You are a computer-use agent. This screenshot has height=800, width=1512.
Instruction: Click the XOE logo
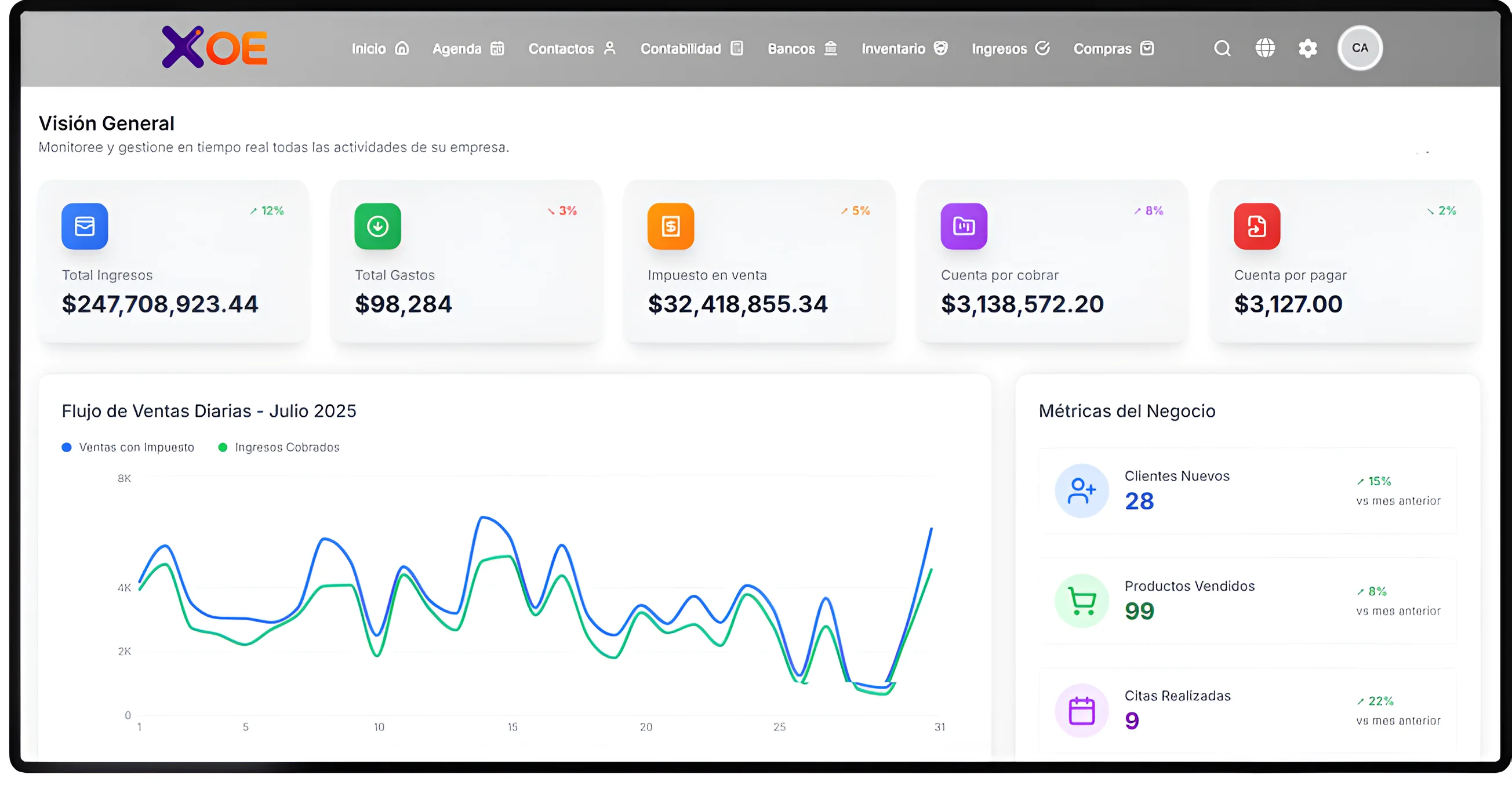(x=215, y=47)
